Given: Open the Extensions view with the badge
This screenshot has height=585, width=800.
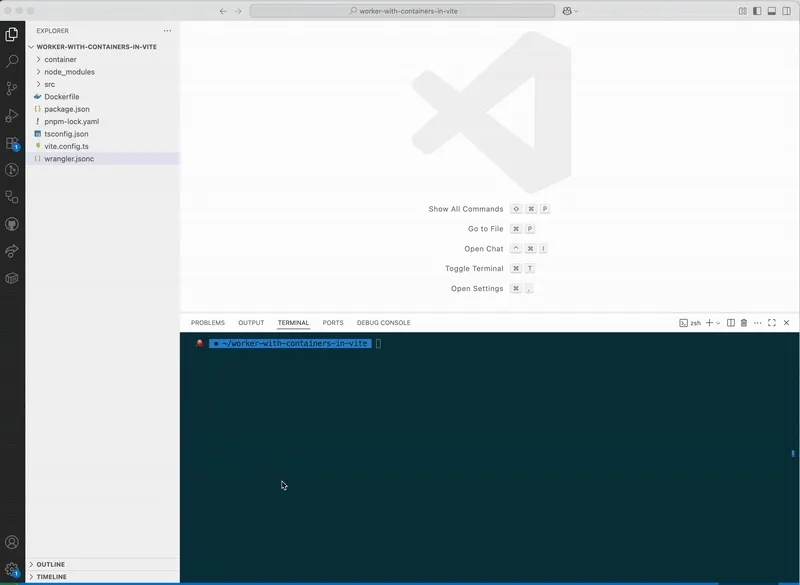Looking at the screenshot, I should coord(12,141).
